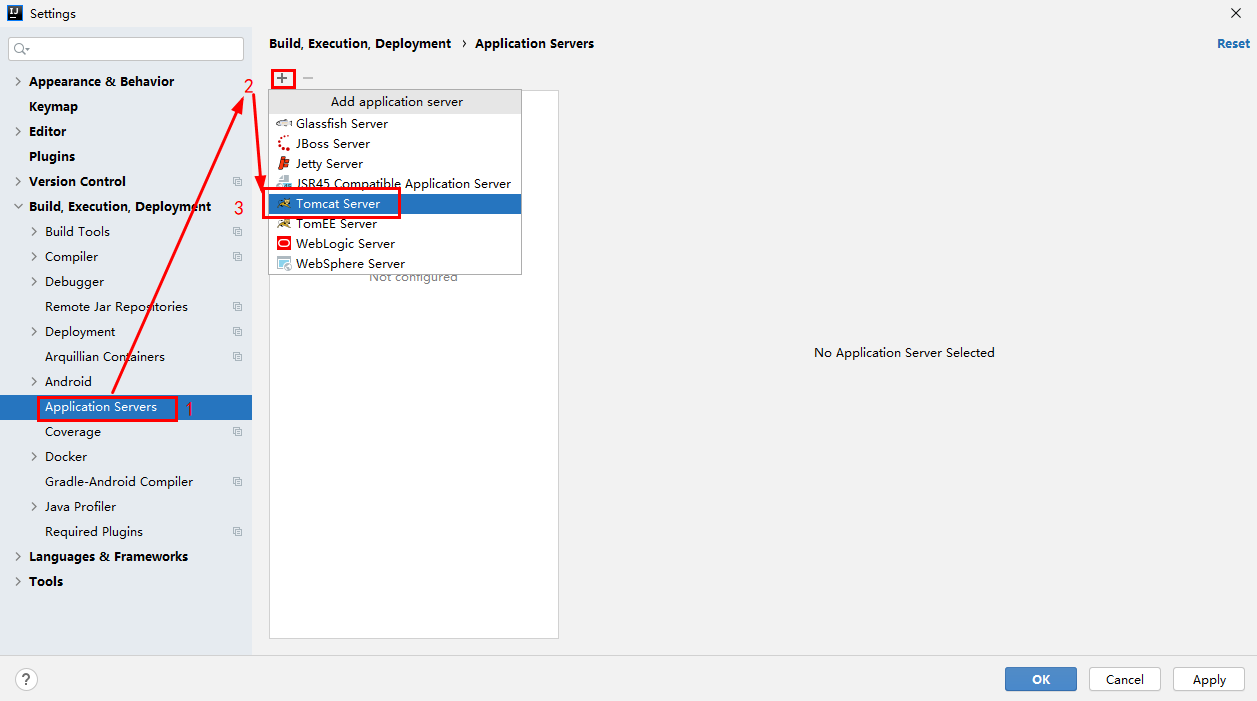Expand the Editor section
This screenshot has height=701, width=1257.
click(x=18, y=132)
